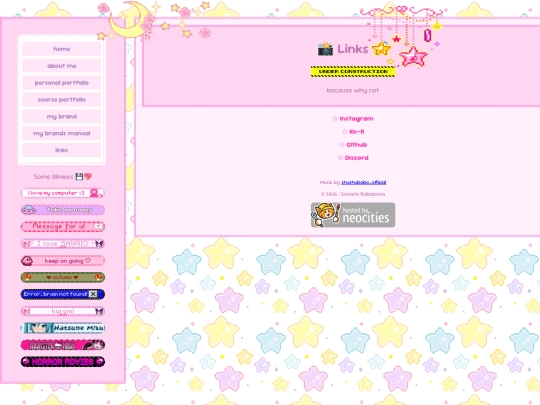
Task: Click the hosted by neocities badge
Action: pos(353,215)
